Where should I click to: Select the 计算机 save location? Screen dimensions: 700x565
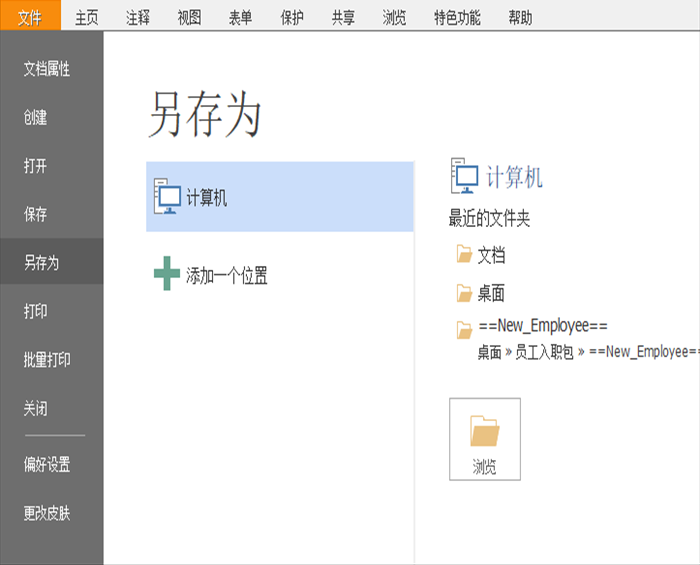280,197
